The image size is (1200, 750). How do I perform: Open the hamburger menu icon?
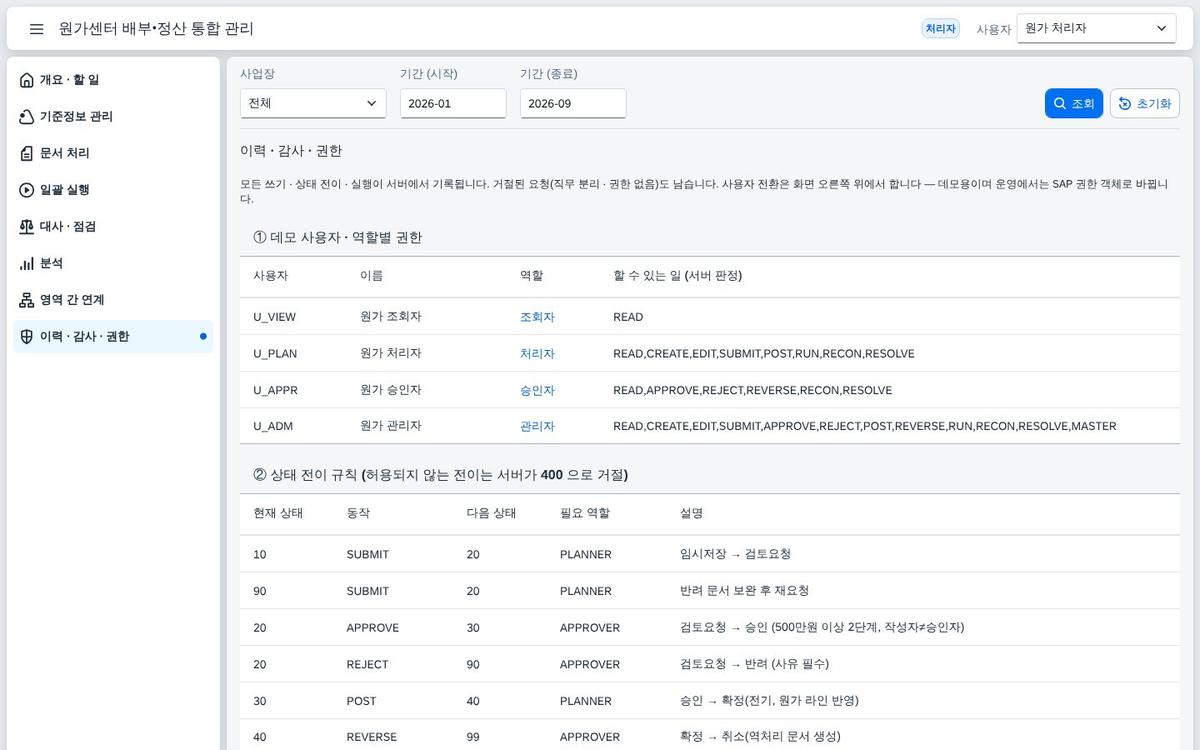36,29
